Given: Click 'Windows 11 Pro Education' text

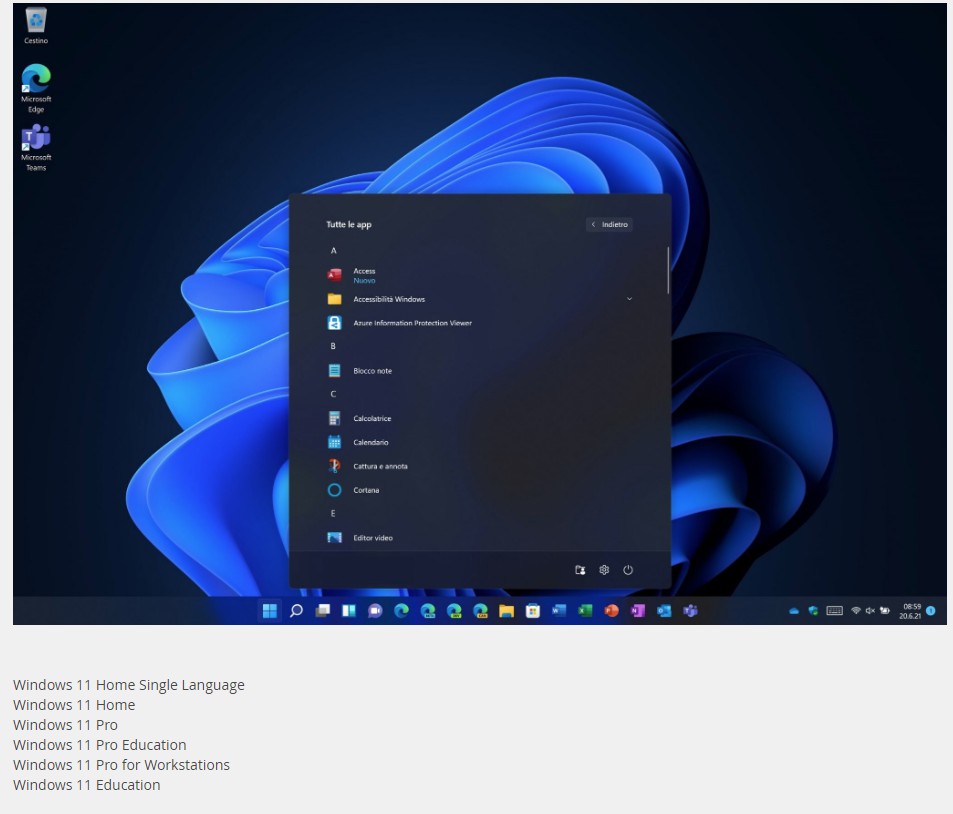Looking at the screenshot, I should point(100,745).
